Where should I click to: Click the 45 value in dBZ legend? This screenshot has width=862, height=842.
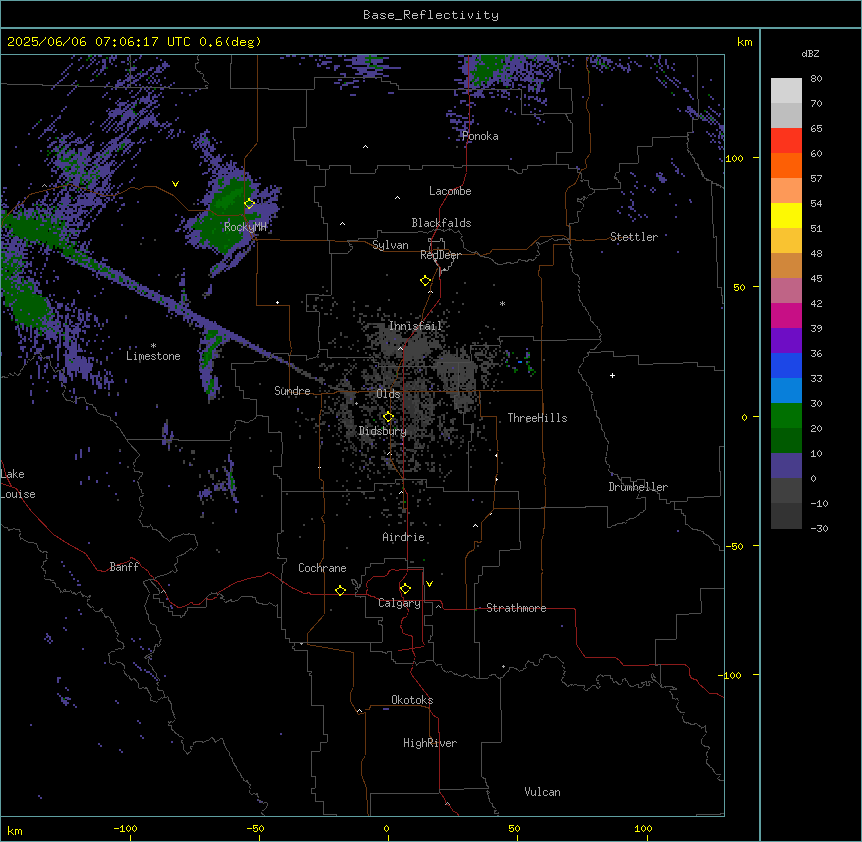coord(816,279)
